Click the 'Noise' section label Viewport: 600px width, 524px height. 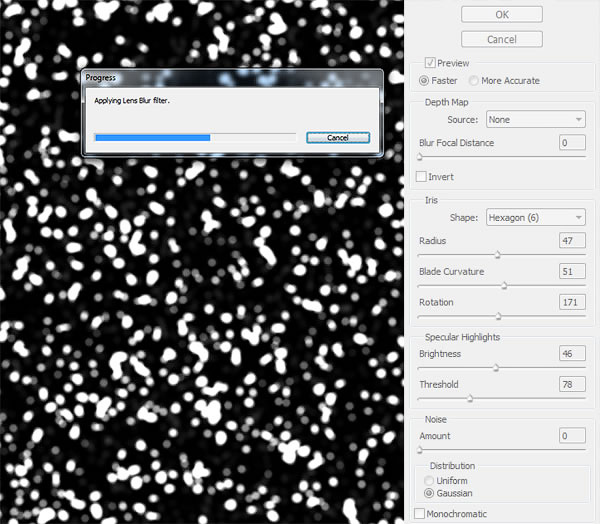click(436, 419)
